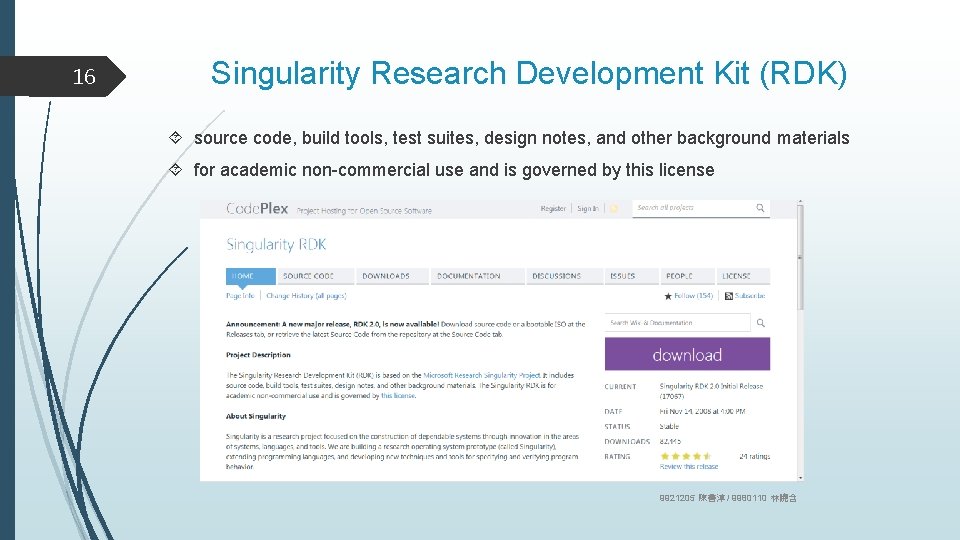This screenshot has height=540, width=960.
Task: Click the Subscribe link
Action: [750, 296]
